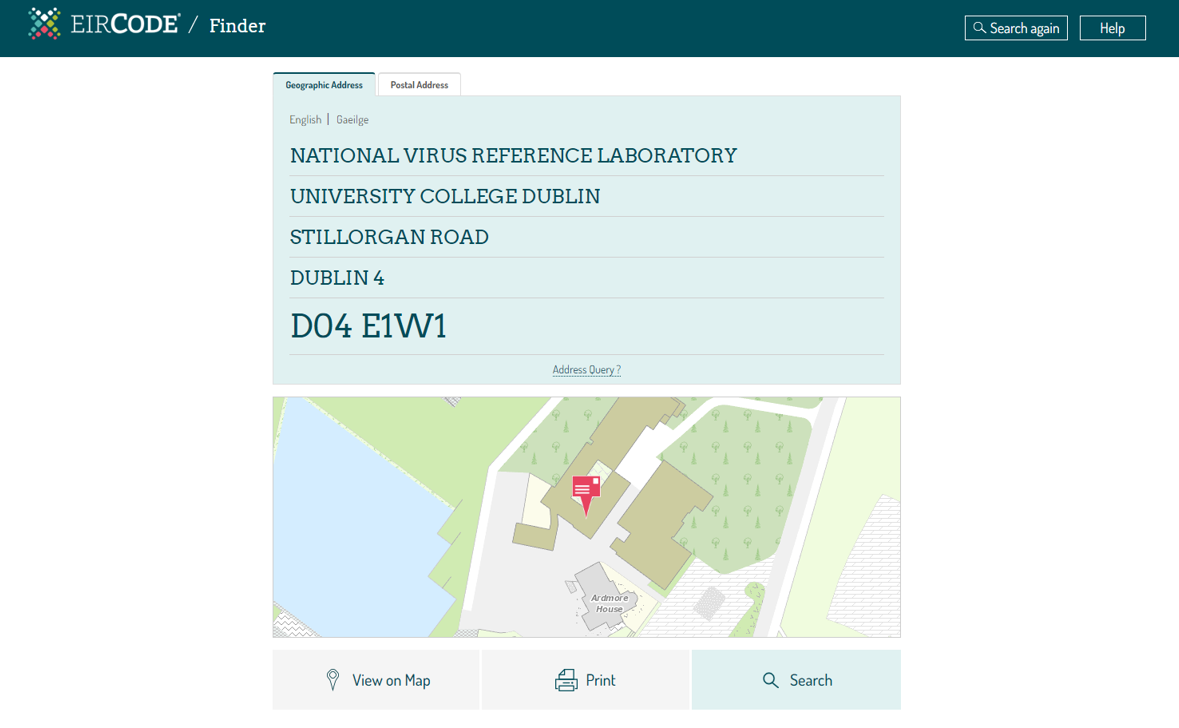Click the colorful Eircode logo icon
1179x728 pixels.
pos(44,24)
